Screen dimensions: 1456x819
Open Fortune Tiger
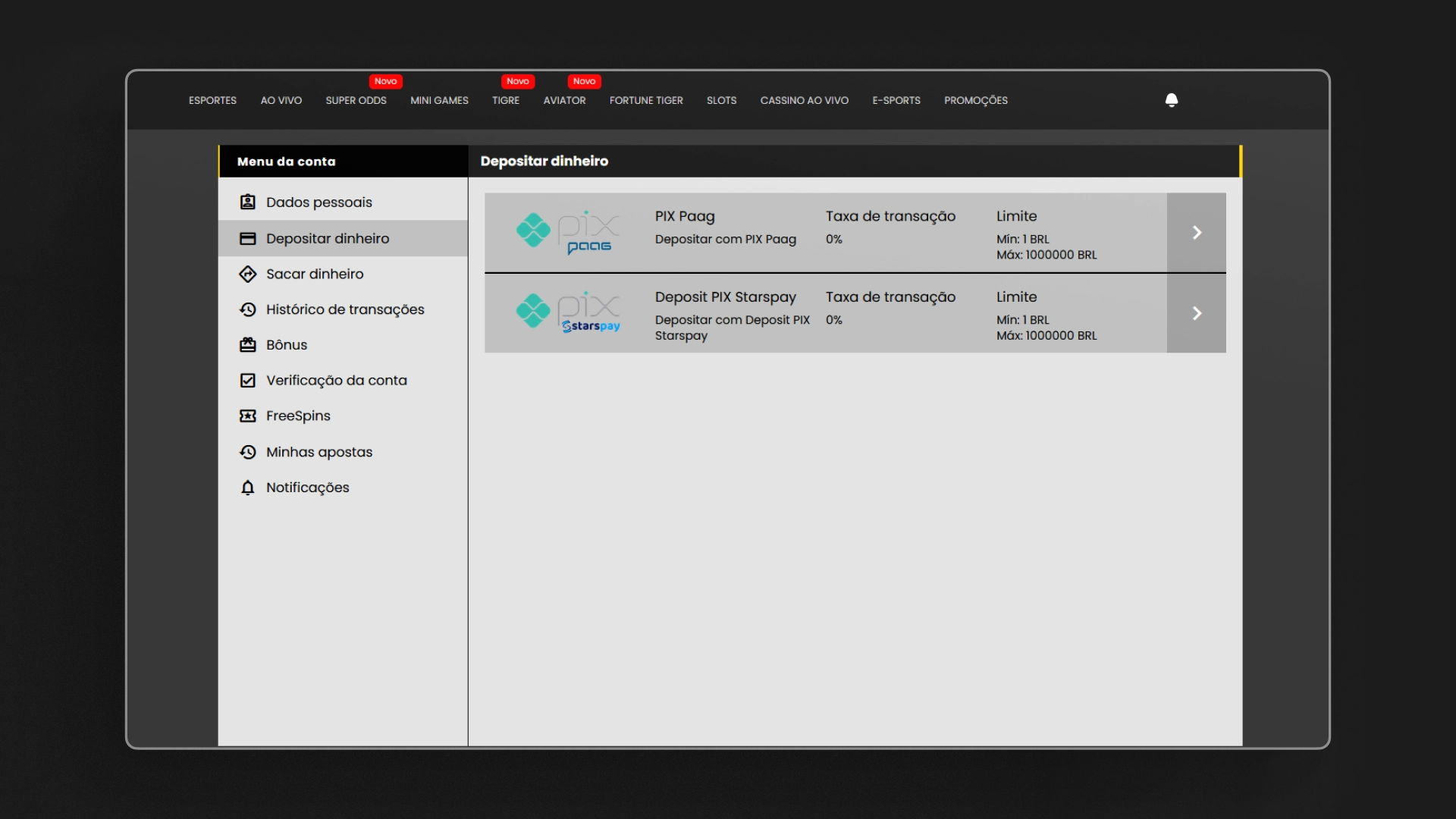pyautogui.click(x=646, y=100)
